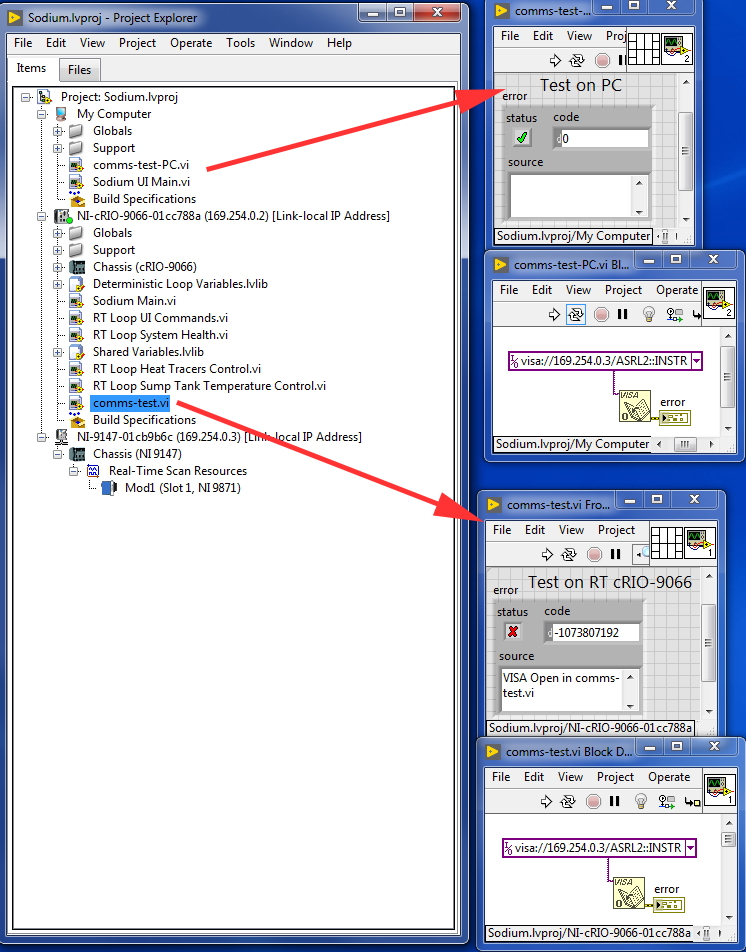Toggle Retain Wire Values in comms-test.vi block diagram

pyautogui.click(x=667, y=801)
